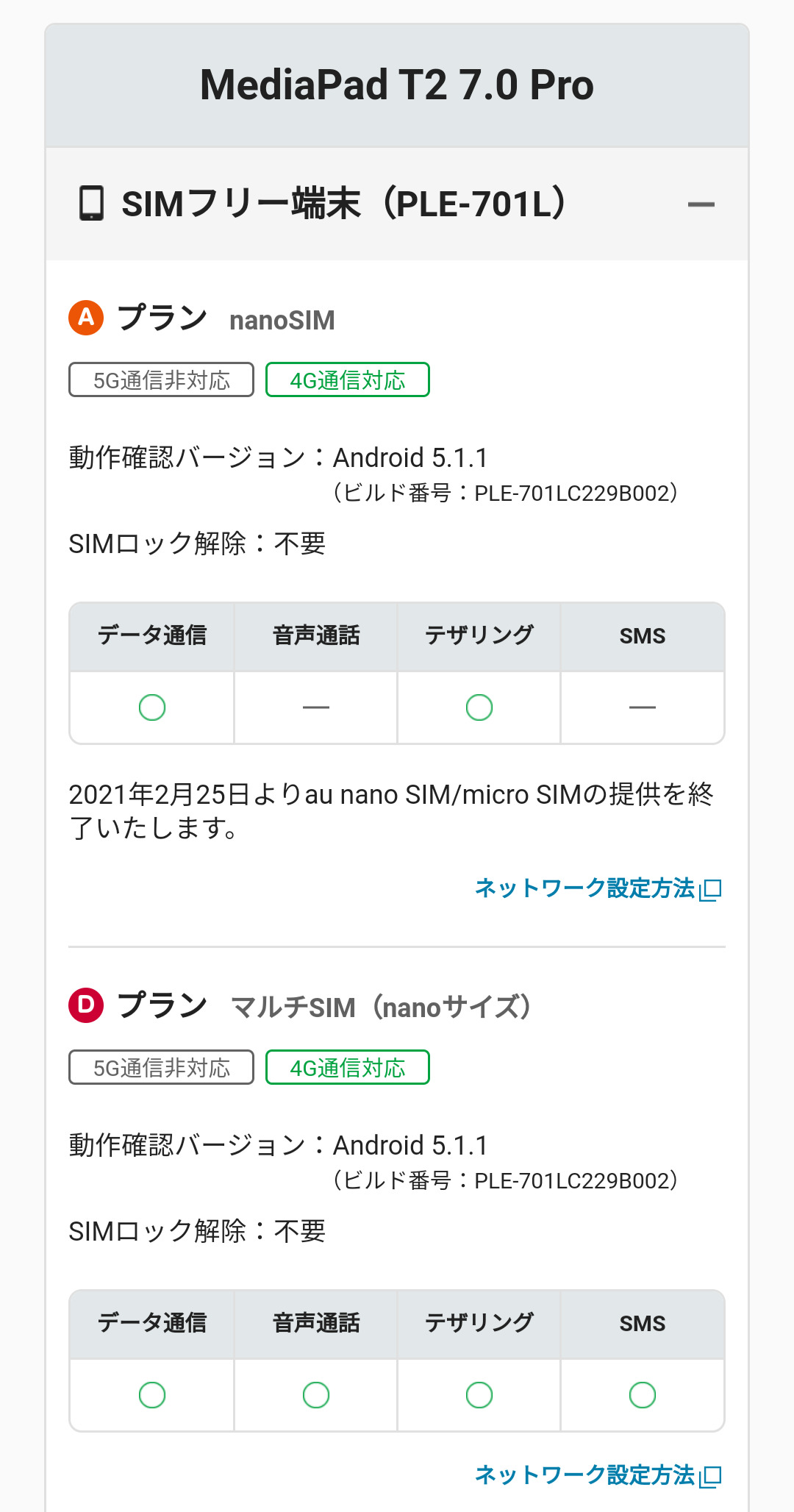794x1512 pixels.
Task: Open the D plan ネットワーク設定方法 link
Action: point(584,1474)
